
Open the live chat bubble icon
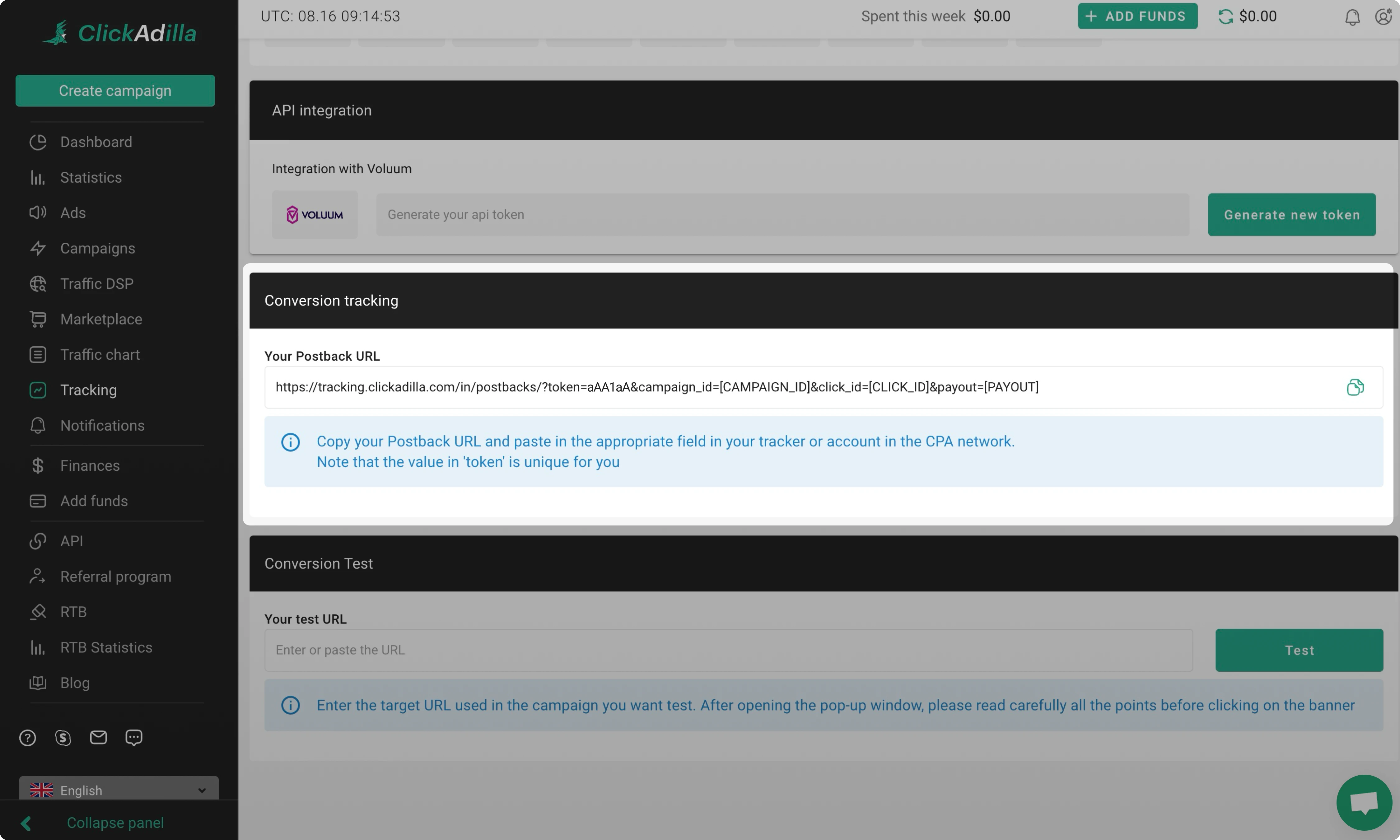pos(1364,801)
